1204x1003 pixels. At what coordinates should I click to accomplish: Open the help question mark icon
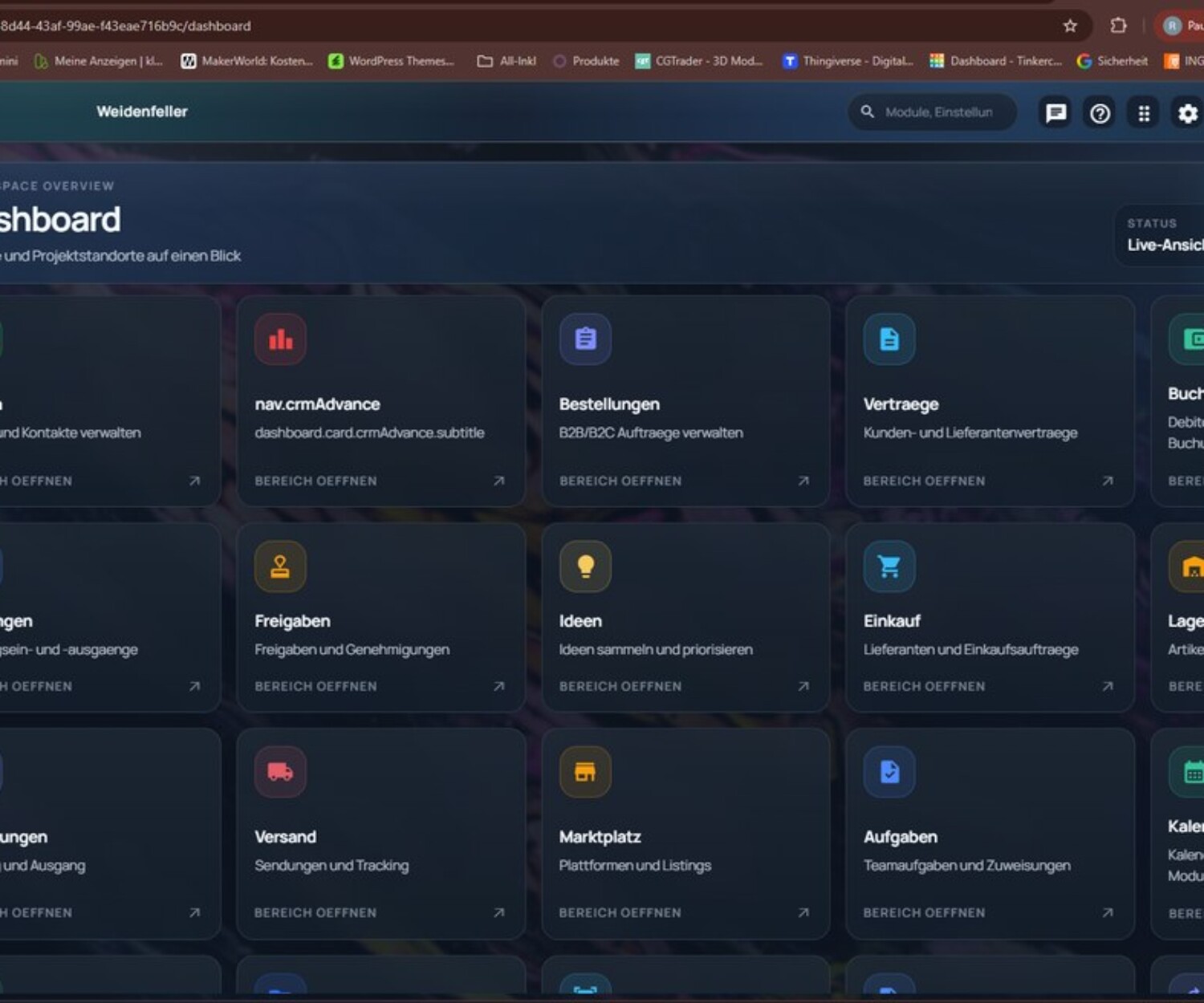[1100, 113]
